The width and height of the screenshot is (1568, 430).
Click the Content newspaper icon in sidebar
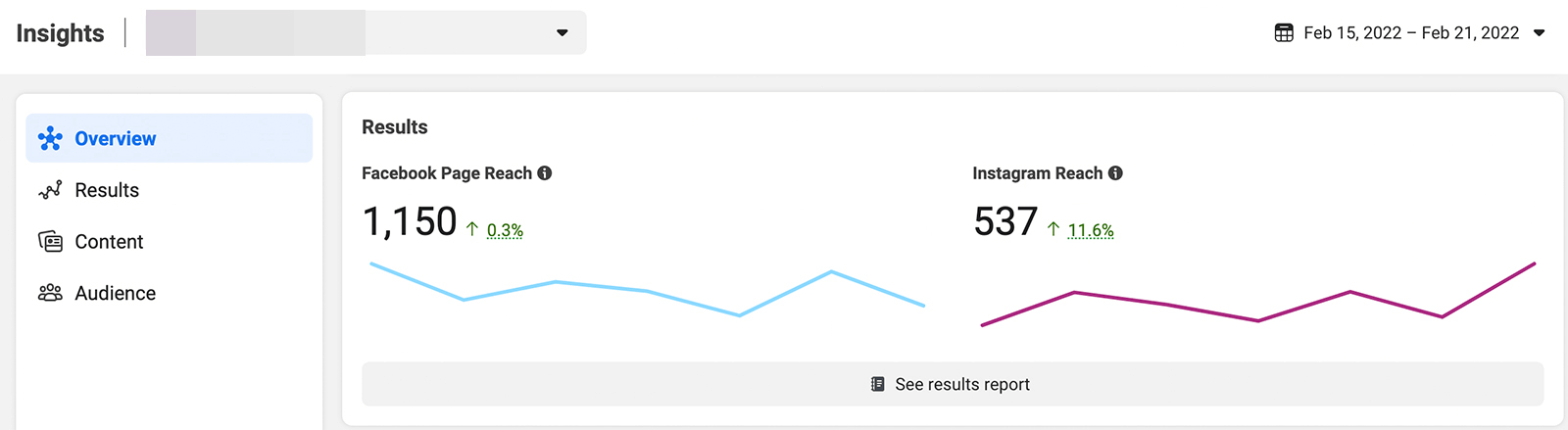tap(50, 241)
